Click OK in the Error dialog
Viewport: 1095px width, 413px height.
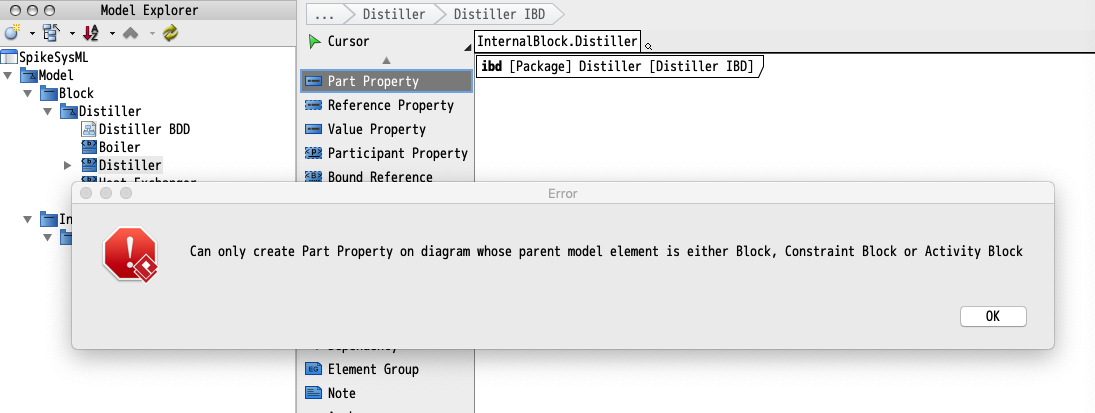point(992,316)
